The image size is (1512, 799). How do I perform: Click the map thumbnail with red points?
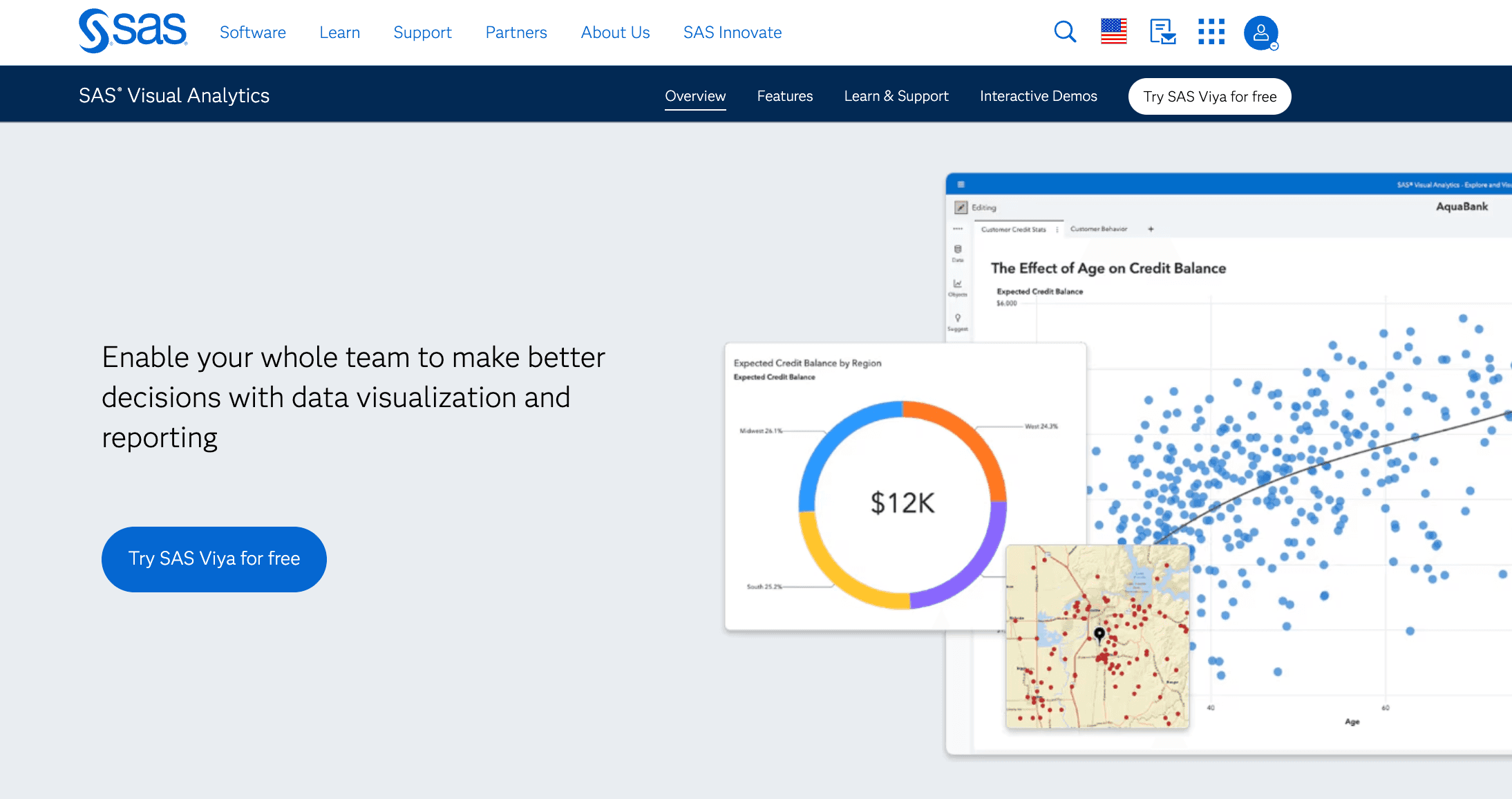pyautogui.click(x=1097, y=636)
